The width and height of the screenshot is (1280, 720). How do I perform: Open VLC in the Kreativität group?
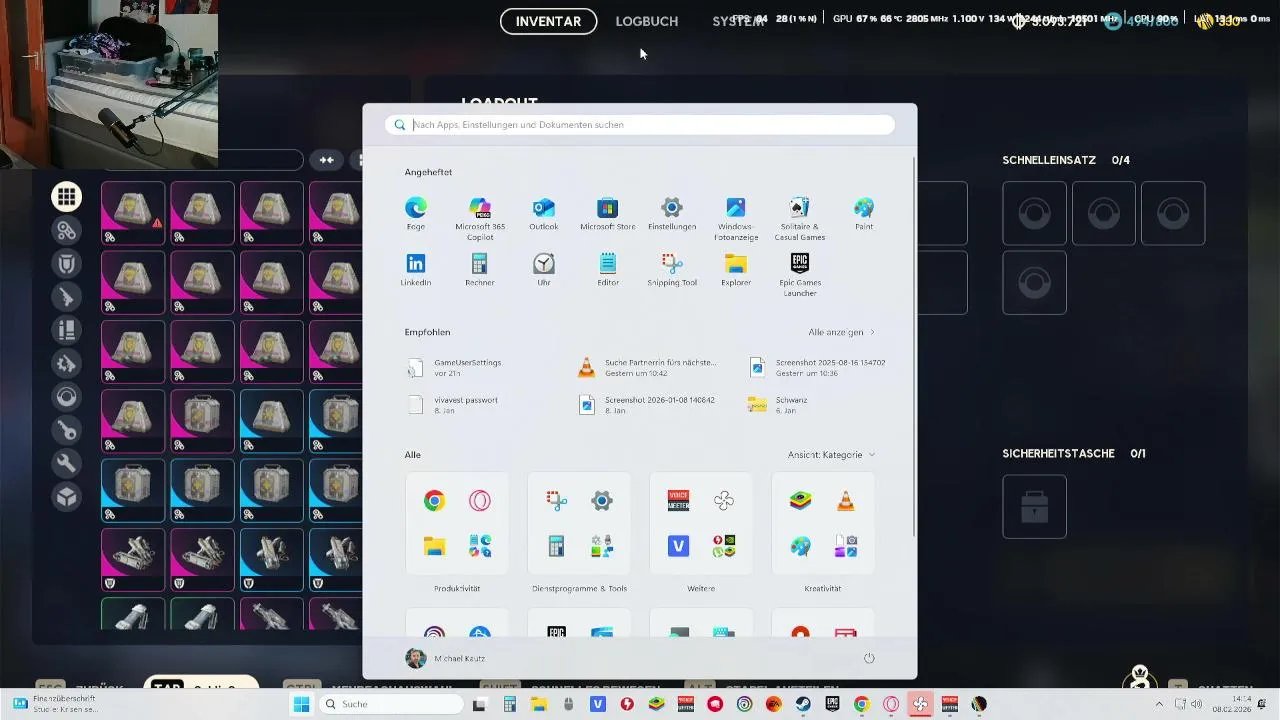(846, 501)
